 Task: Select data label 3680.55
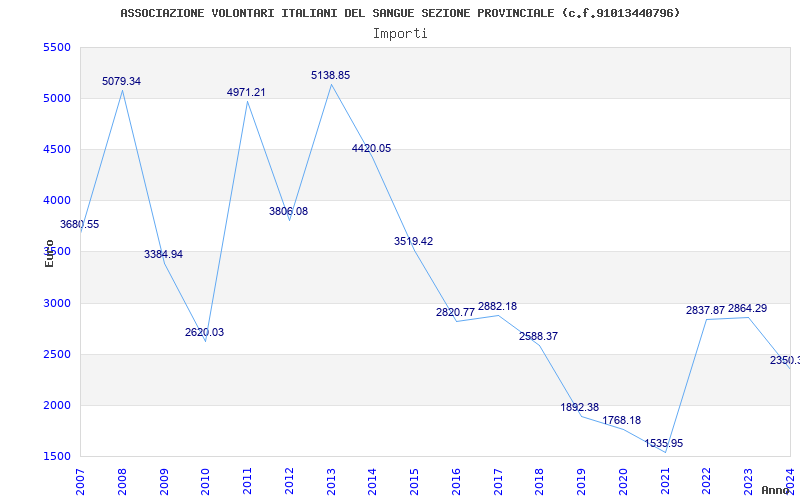80,224
